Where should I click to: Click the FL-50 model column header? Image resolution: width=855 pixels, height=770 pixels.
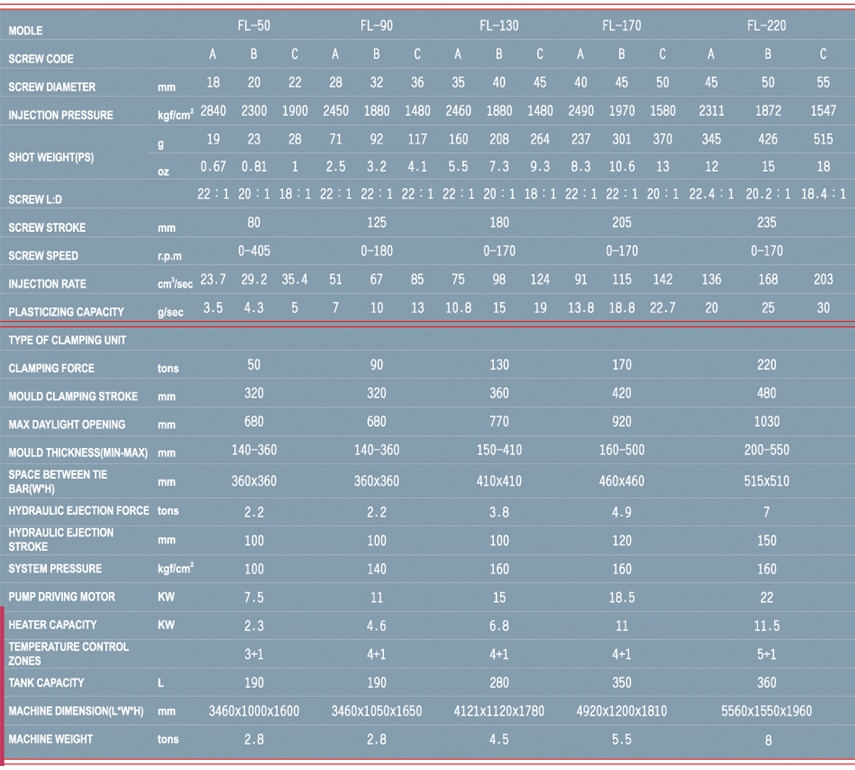tap(254, 26)
